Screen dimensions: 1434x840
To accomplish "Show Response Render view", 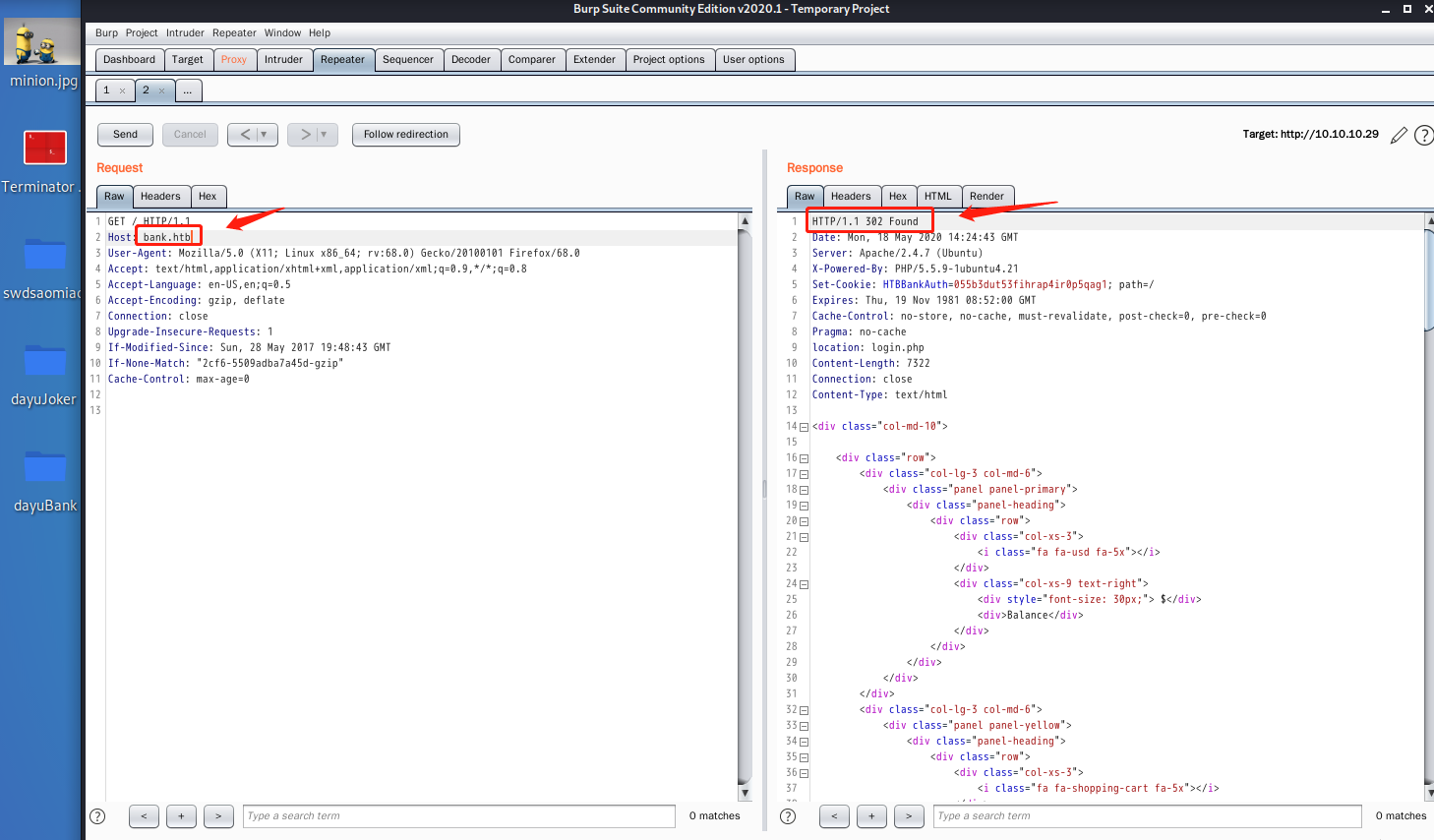I will coord(986,197).
